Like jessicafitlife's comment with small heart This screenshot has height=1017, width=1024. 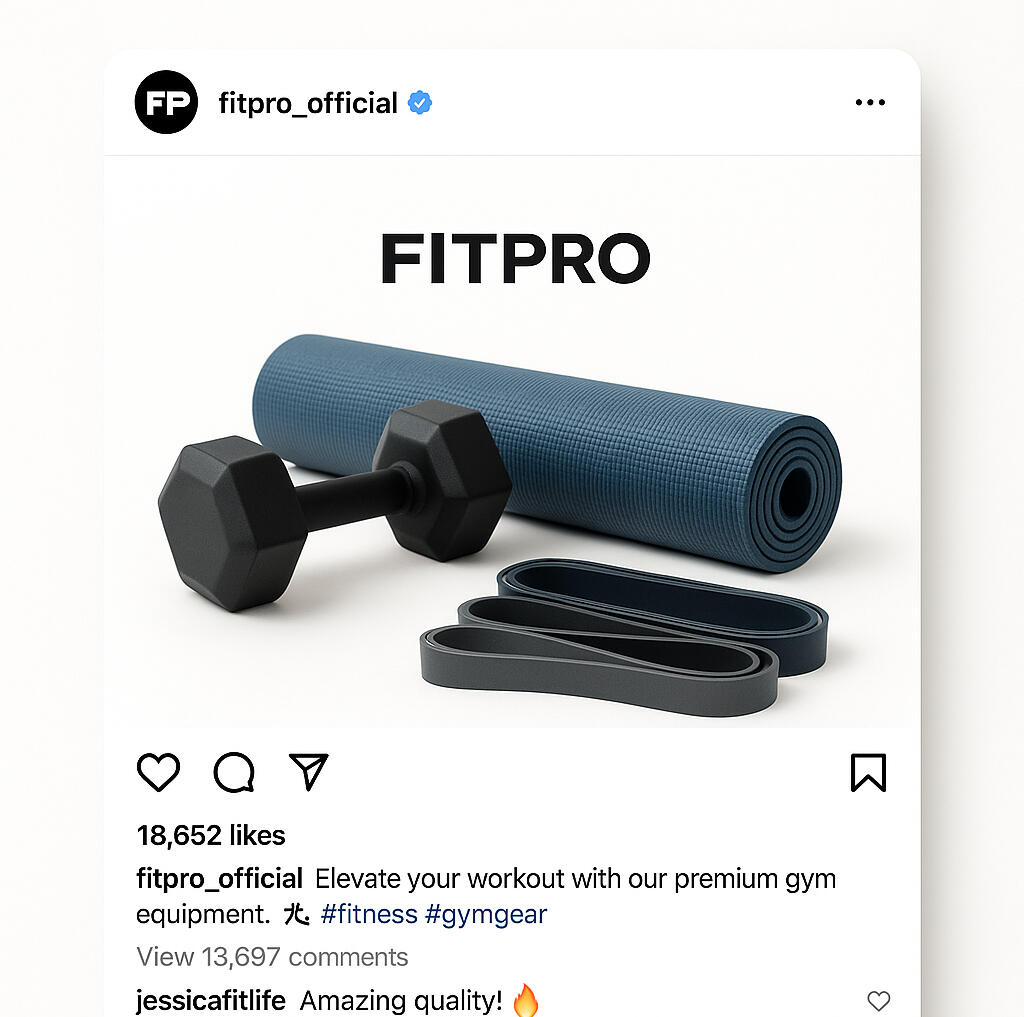[x=878, y=1001]
